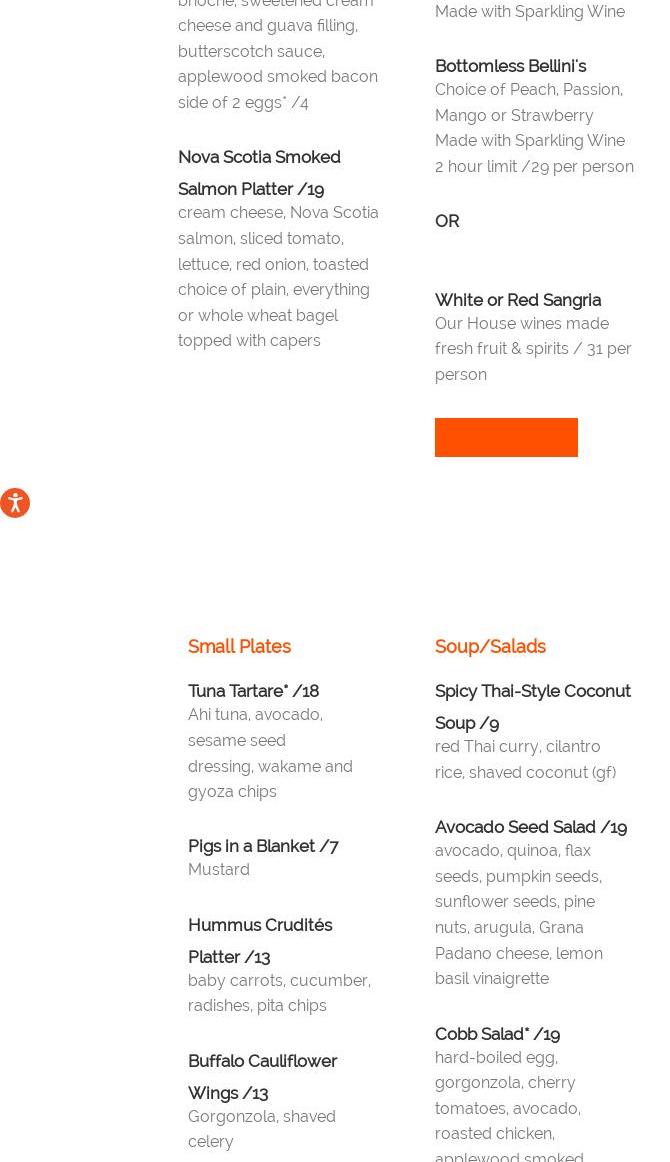Screen dimensions: 670x1162
Task: Click the Soup/Salads section heading
Action: (490, 646)
